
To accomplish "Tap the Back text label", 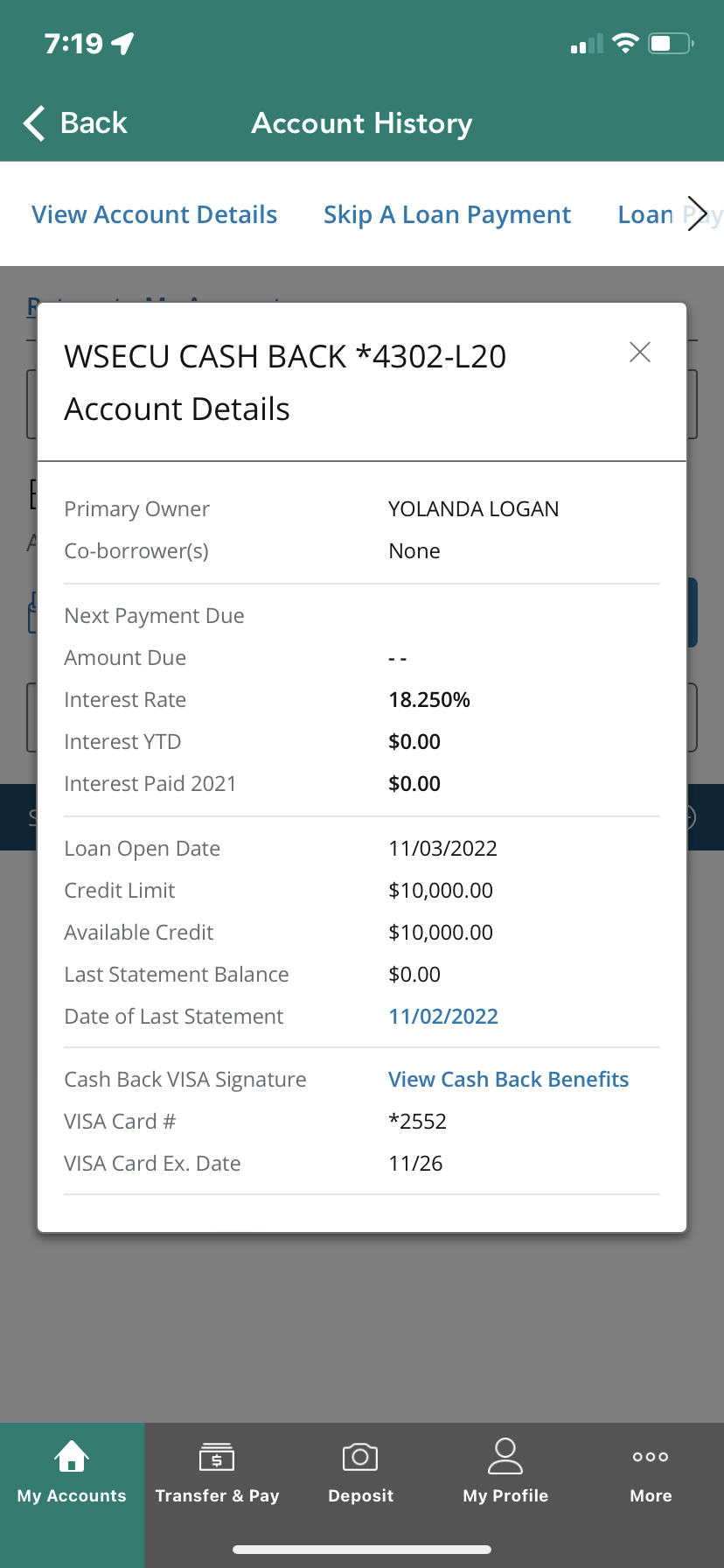I will click(94, 123).
